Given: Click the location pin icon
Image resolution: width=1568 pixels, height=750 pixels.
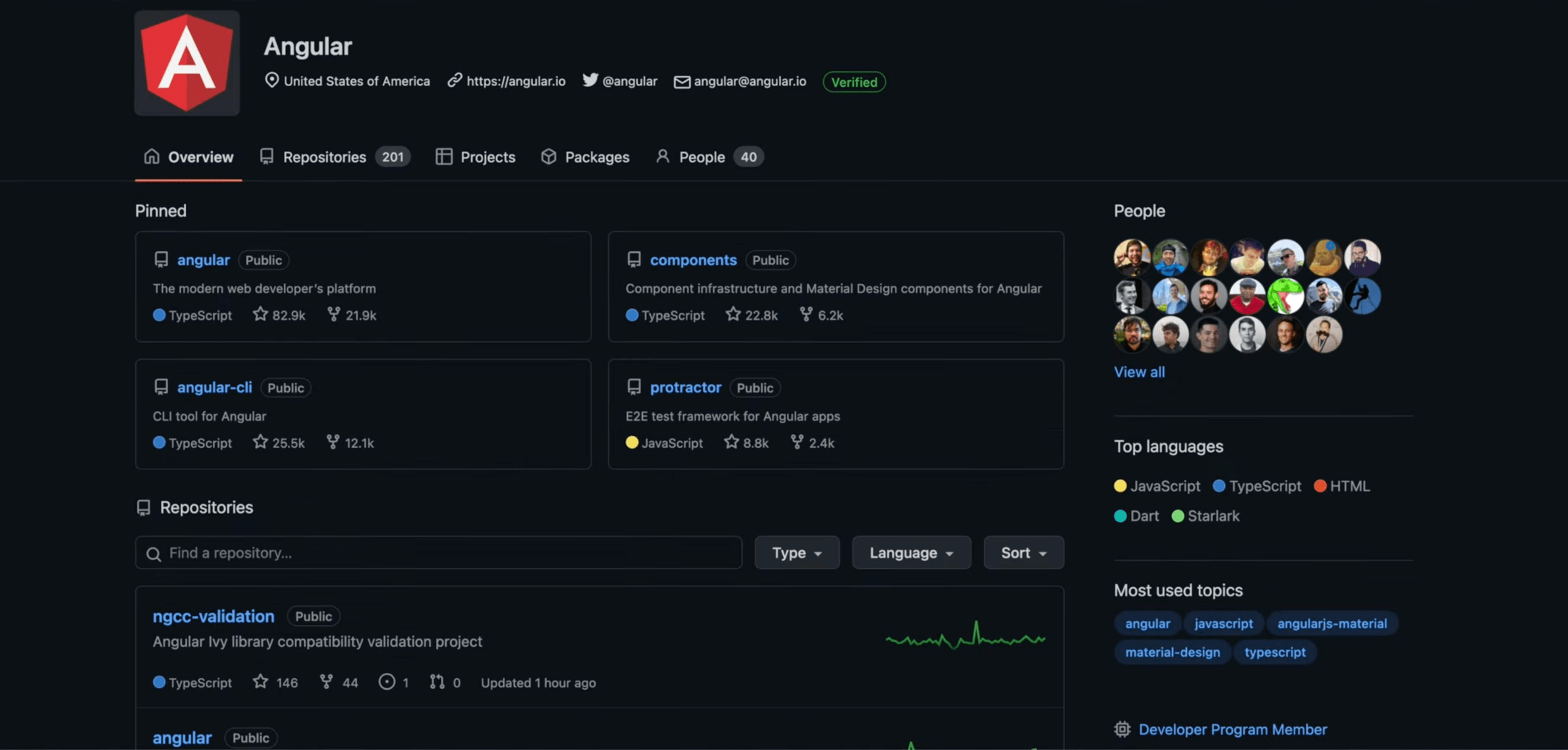Looking at the screenshot, I should 272,81.
